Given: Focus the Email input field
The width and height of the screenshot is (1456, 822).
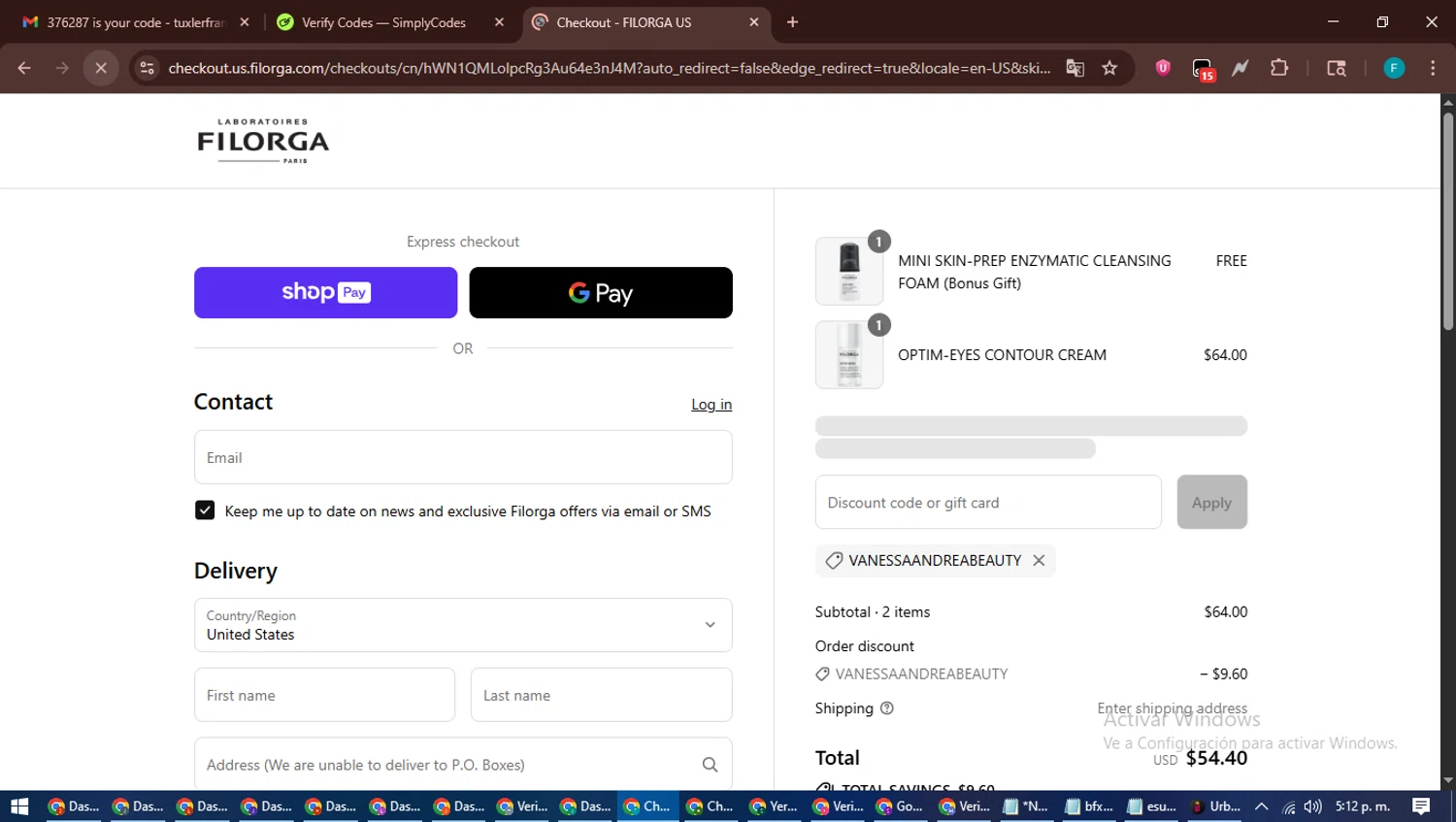Looking at the screenshot, I should tap(463, 457).
